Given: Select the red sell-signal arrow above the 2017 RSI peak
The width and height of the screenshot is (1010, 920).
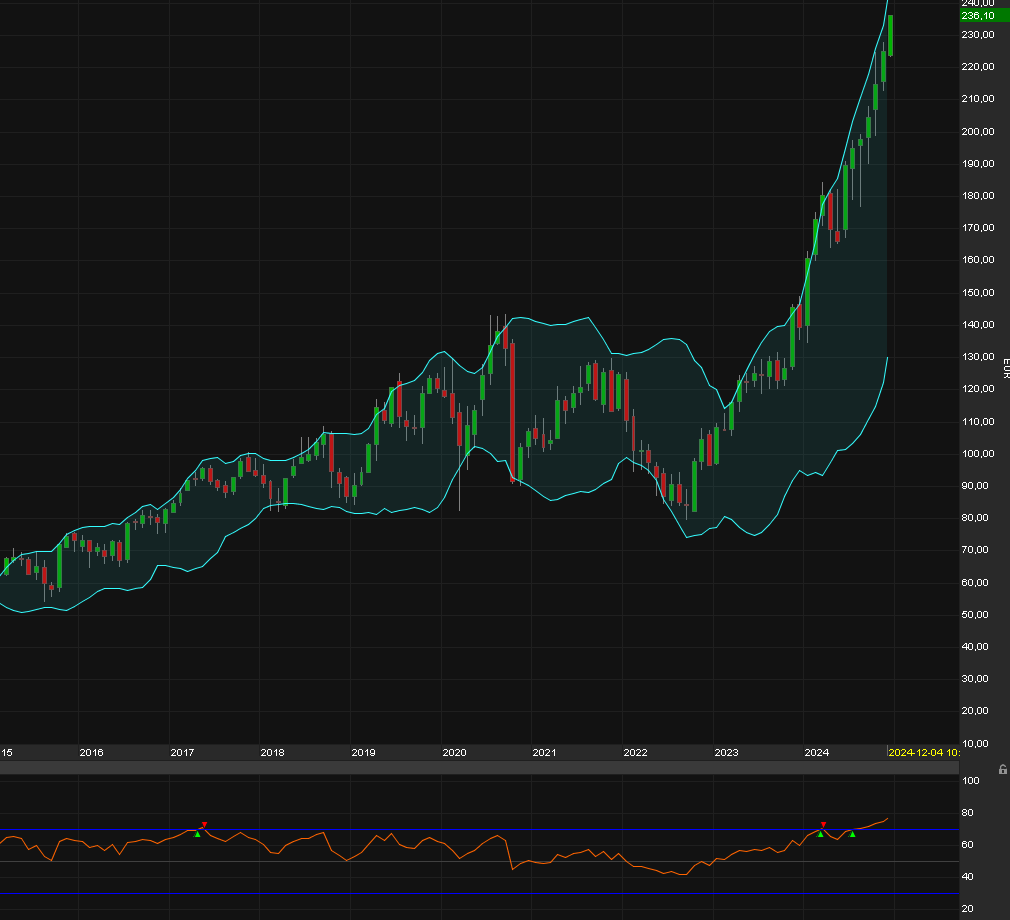Looking at the screenshot, I should [205, 826].
